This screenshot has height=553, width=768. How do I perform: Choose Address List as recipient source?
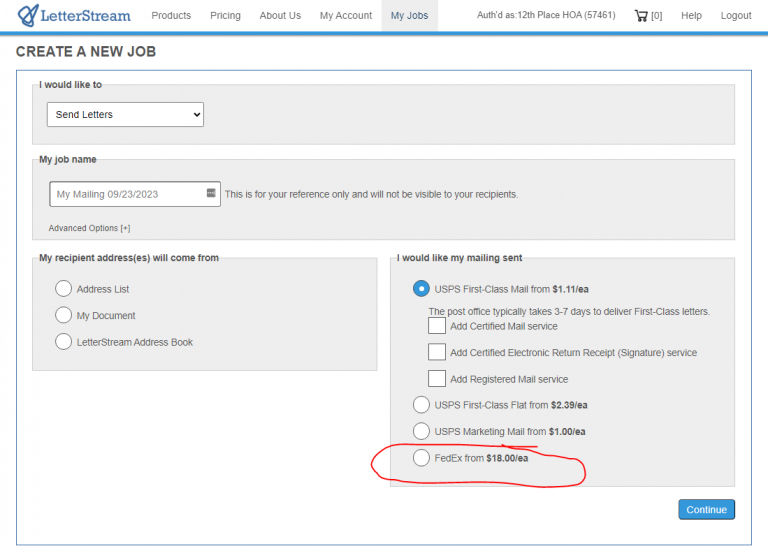64,289
